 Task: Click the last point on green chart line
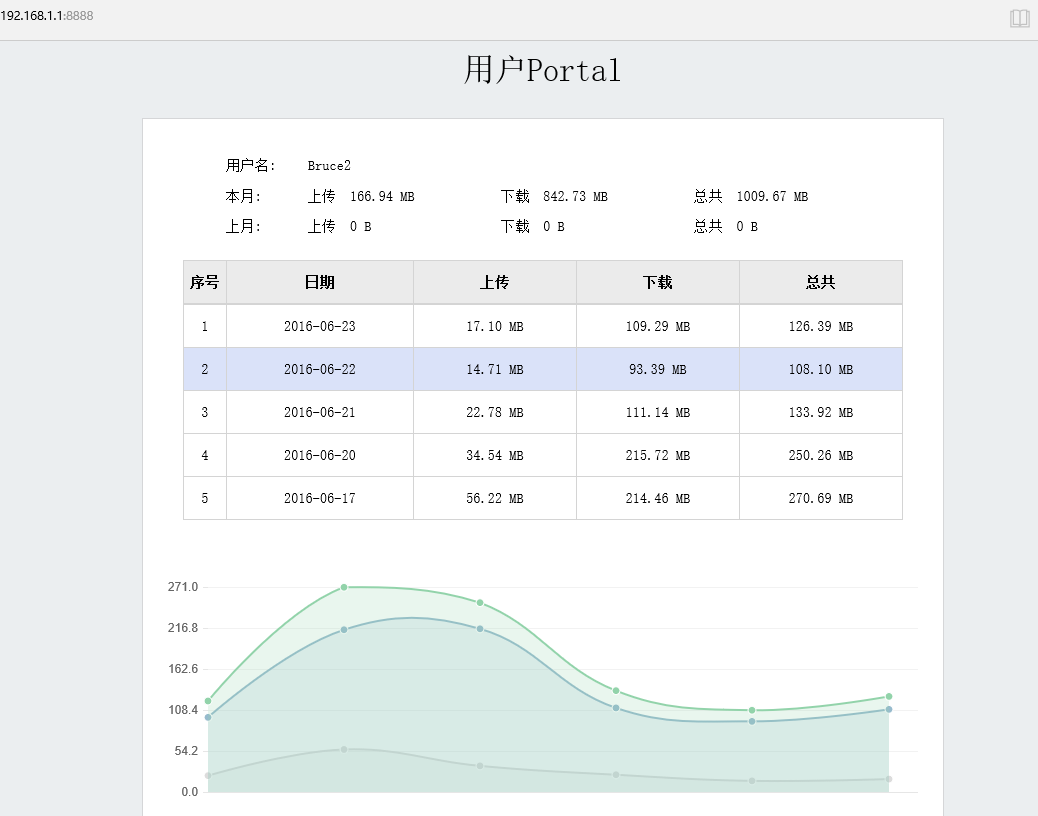pos(888,696)
